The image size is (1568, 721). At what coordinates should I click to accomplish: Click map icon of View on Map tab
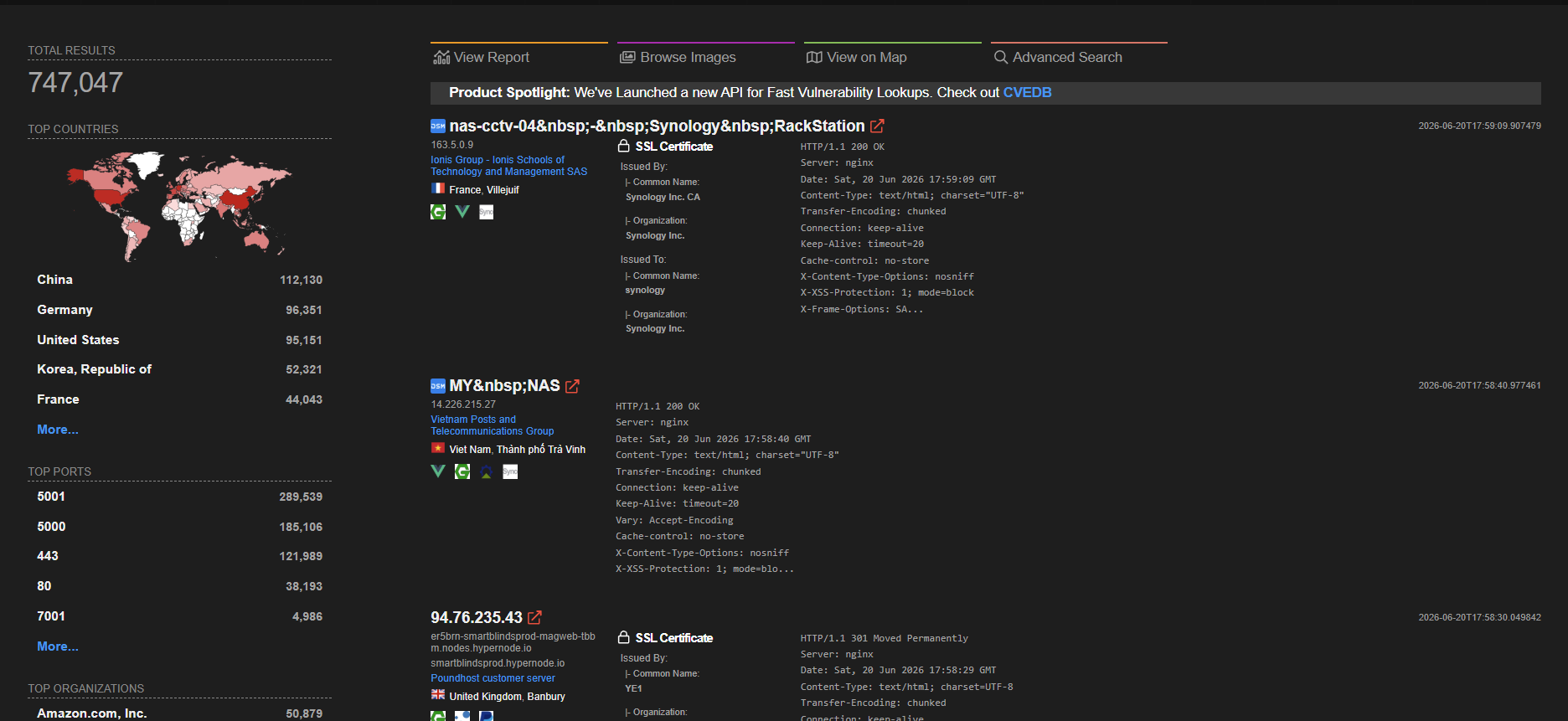pos(814,57)
